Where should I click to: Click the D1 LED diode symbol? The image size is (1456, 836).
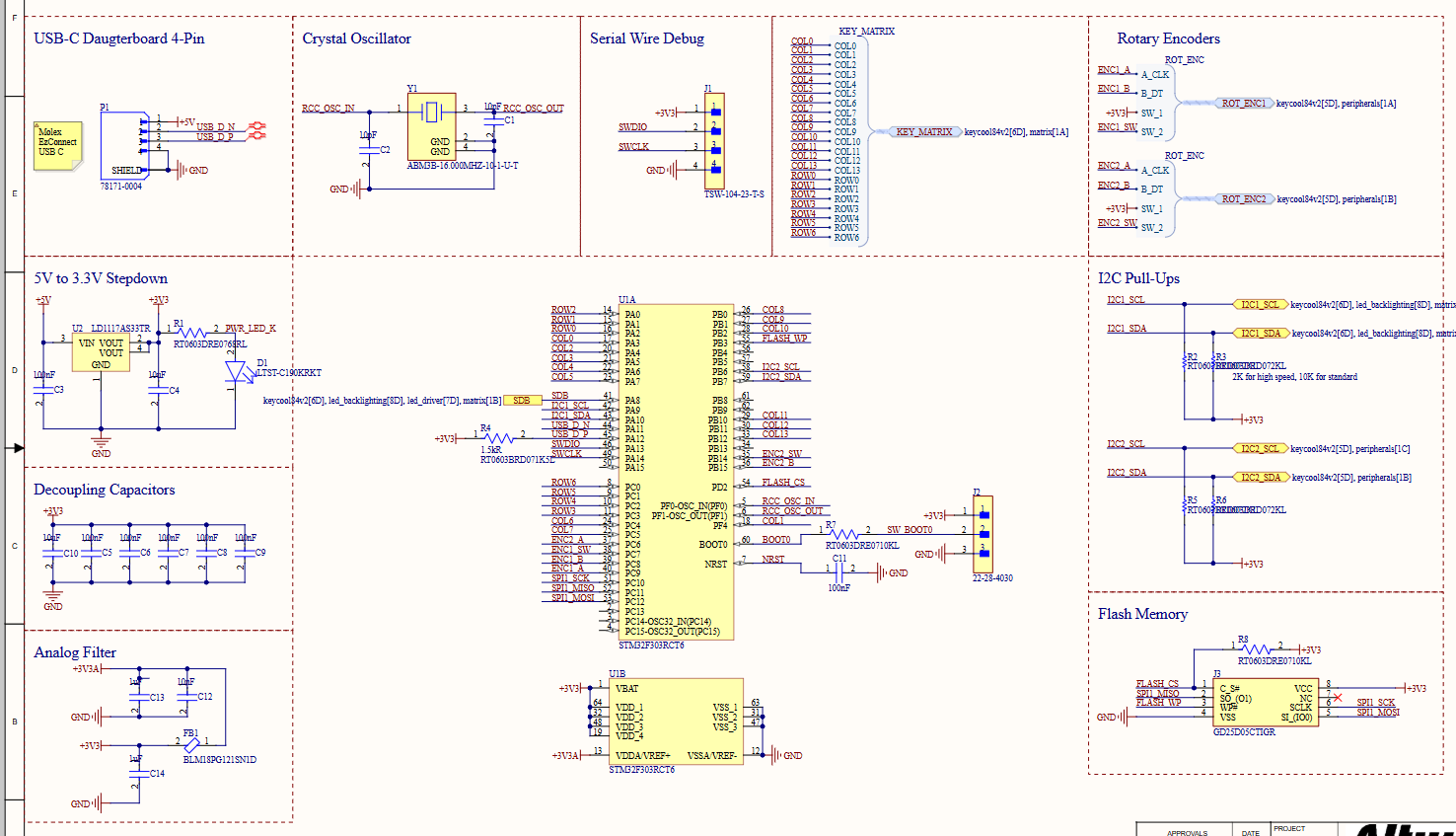click(235, 372)
